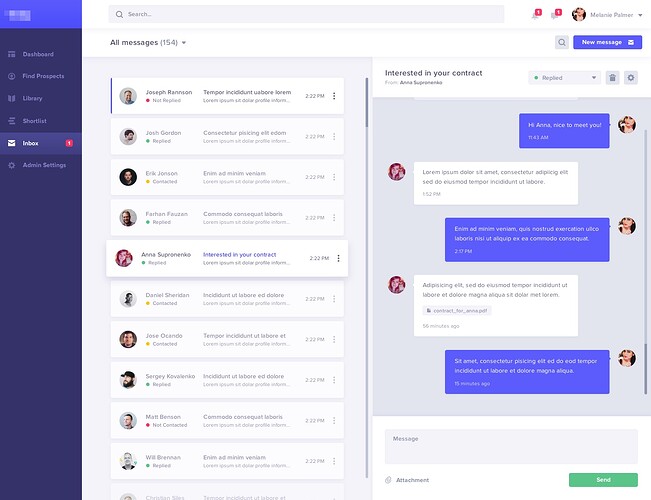Expand the Replied status dropdown
The width and height of the screenshot is (651, 500).
click(x=564, y=78)
